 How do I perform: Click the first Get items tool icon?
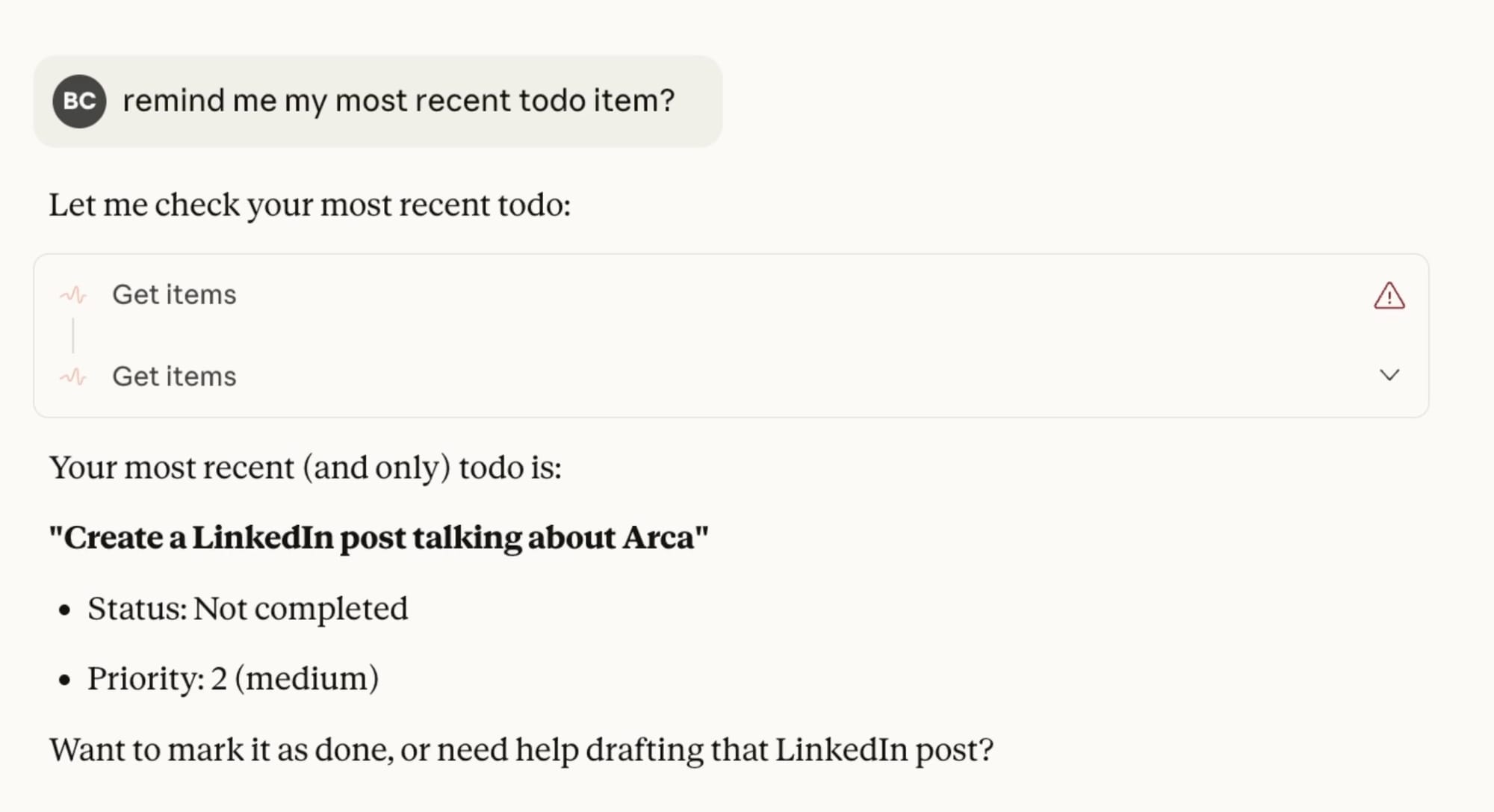[73, 295]
